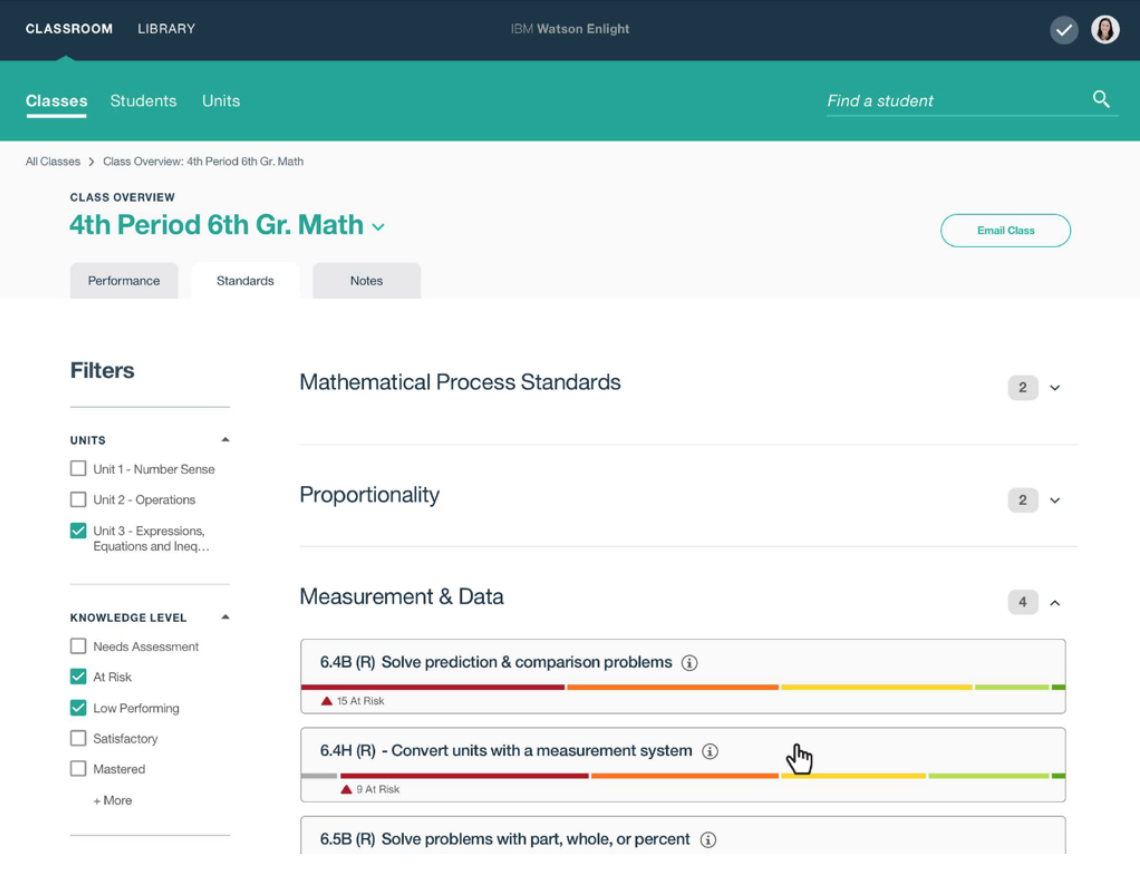Image resolution: width=1140 pixels, height=880 pixels.
Task: Click the breadcrumb Class Overview: 4th Period text
Action: pyautogui.click(x=203, y=161)
